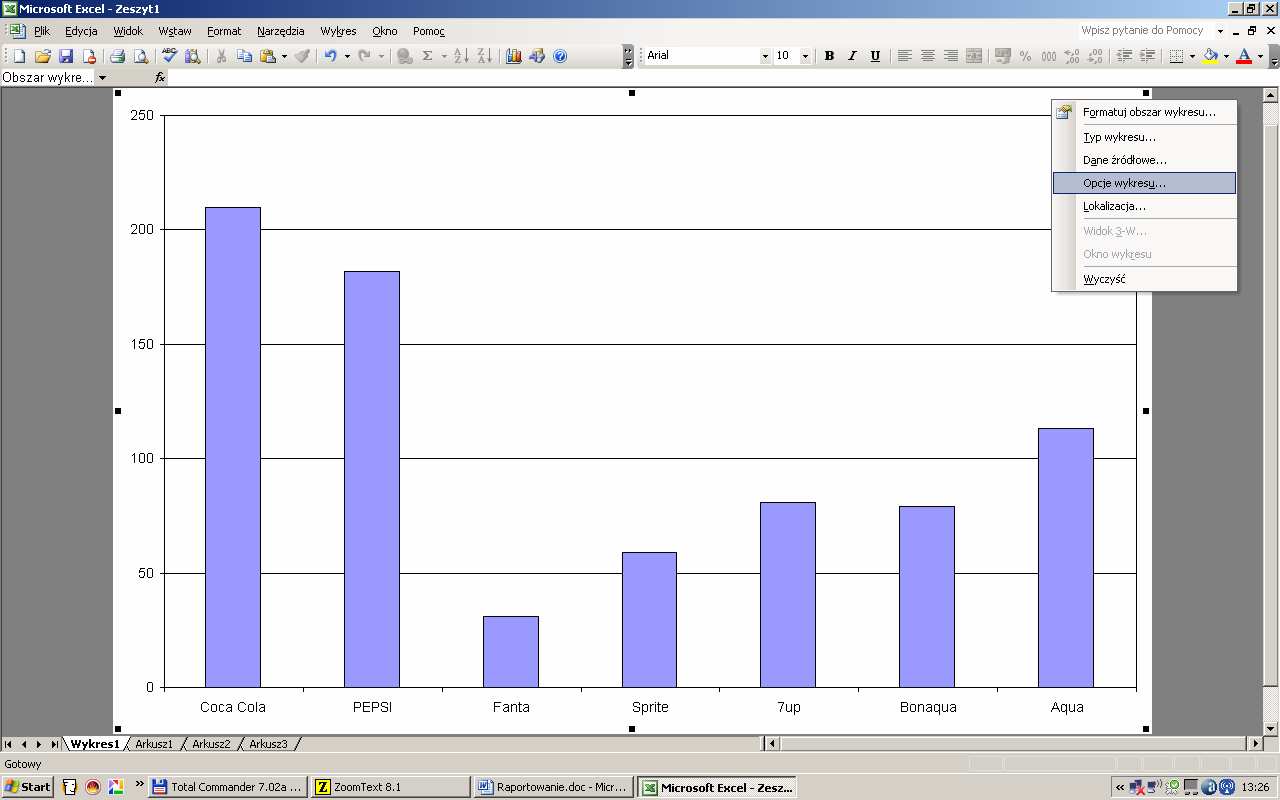Image resolution: width=1280 pixels, height=800 pixels.
Task: Apply the red Font Color A
Action: [1244, 56]
